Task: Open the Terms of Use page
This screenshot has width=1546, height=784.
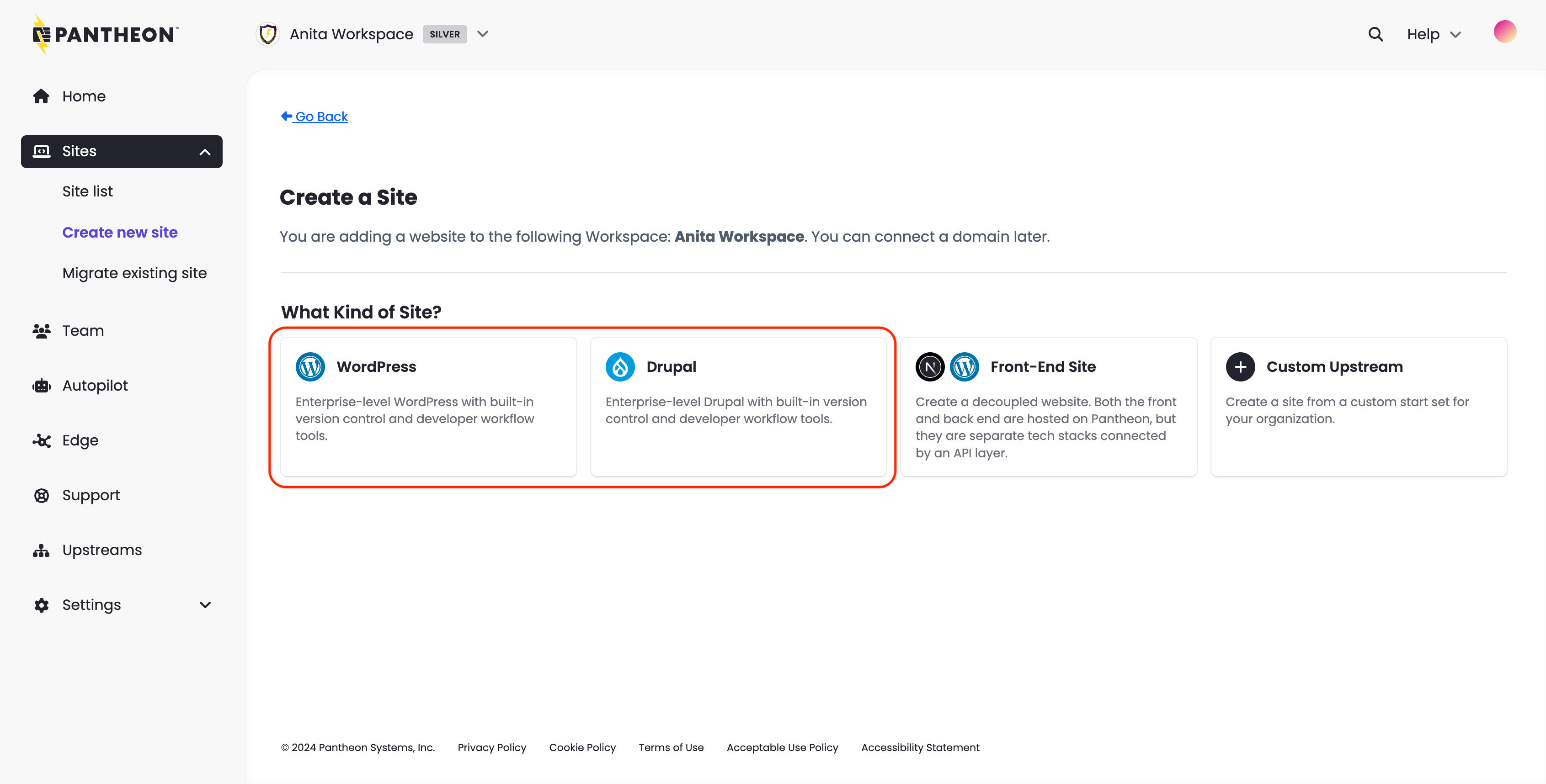Action: point(671,747)
